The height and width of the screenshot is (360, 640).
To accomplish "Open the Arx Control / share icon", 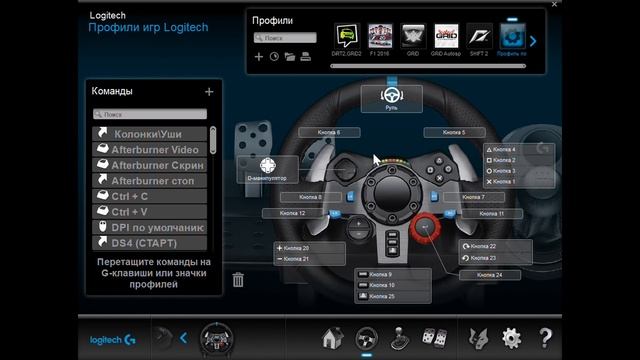I will [x=478, y=339].
